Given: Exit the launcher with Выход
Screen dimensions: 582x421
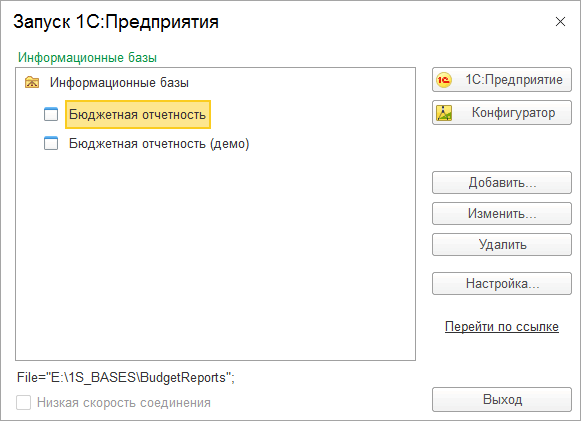Looking at the screenshot, I should 502,399.
